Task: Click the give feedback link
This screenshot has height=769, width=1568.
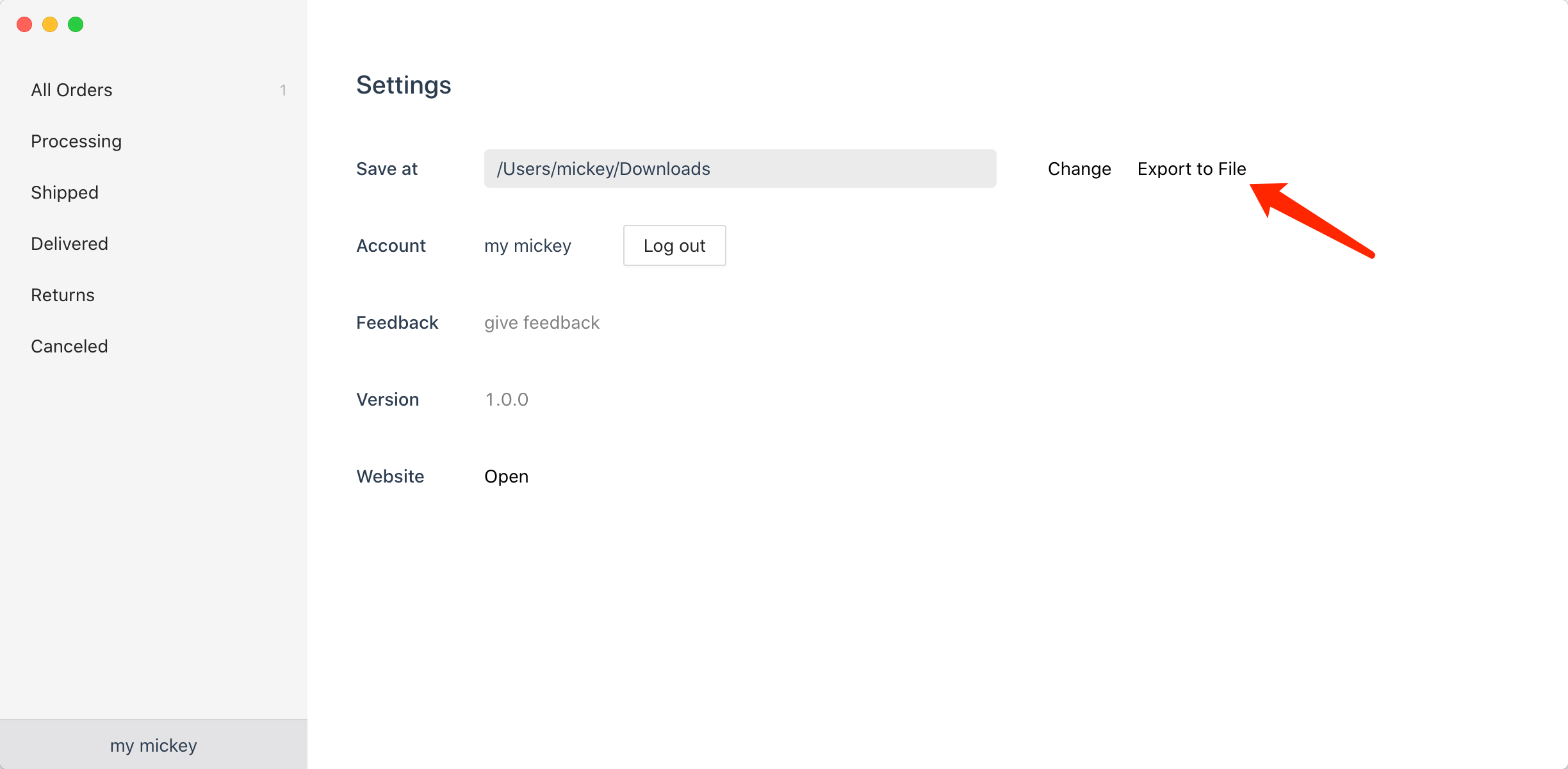Action: (x=542, y=322)
